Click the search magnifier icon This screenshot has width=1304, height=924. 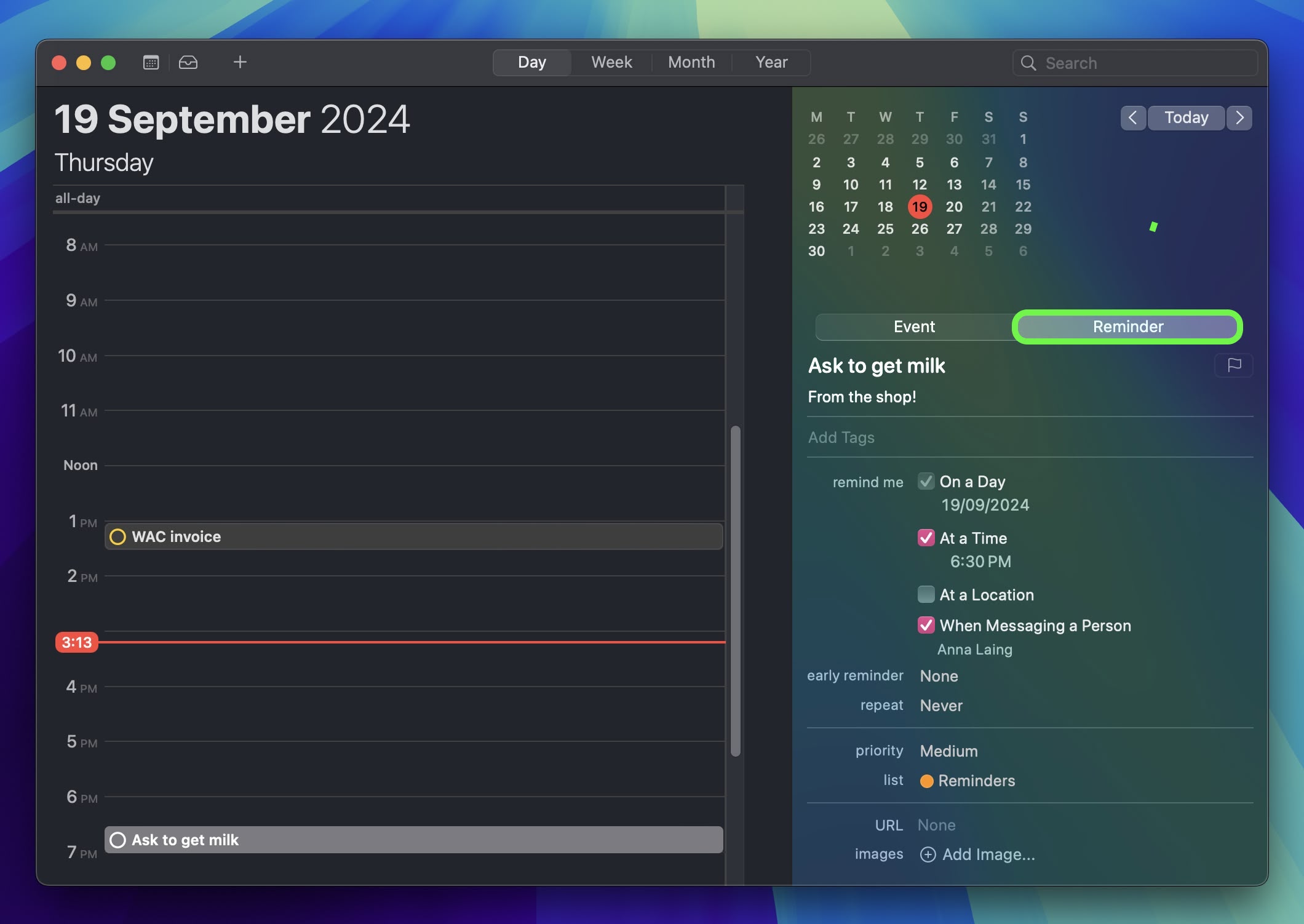tap(1028, 62)
